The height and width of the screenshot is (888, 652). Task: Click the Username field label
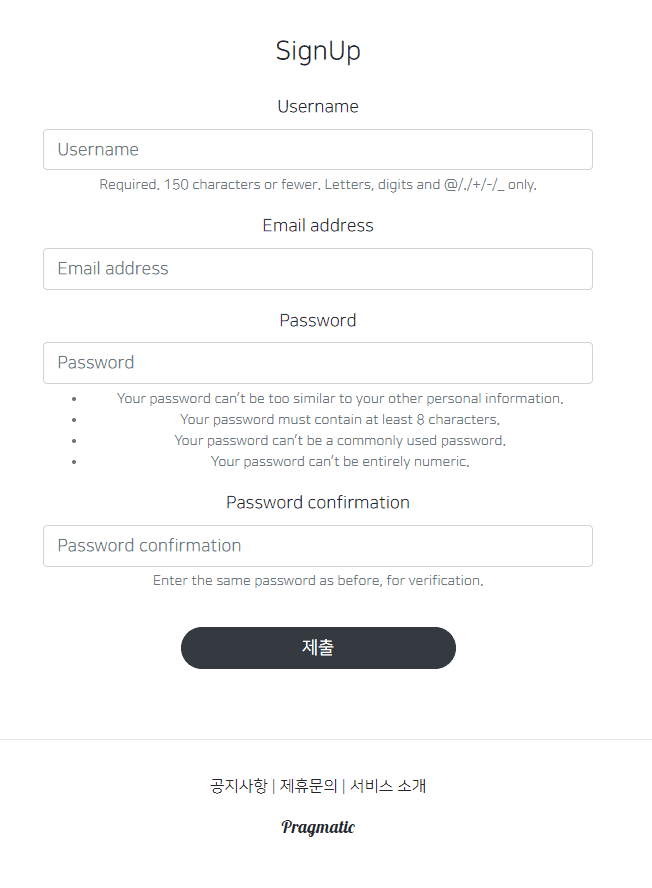click(x=318, y=107)
